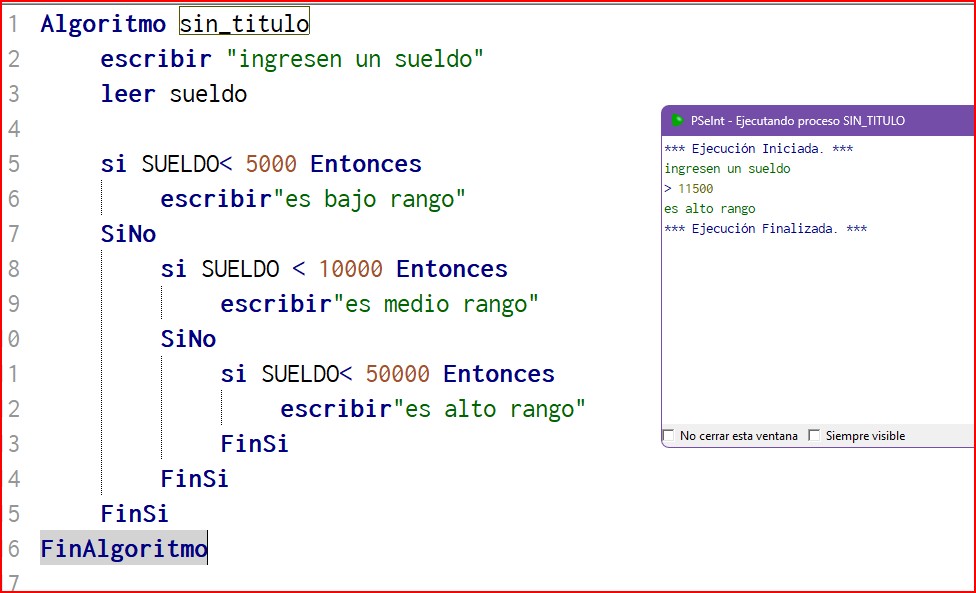
Task: Click the number 5000 in the first condition
Action: click(x=271, y=164)
